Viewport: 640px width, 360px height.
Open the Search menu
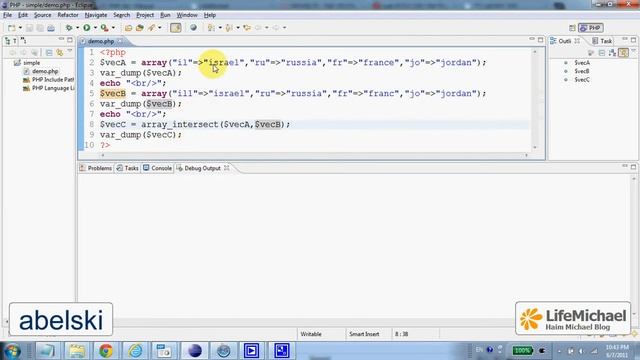point(122,15)
